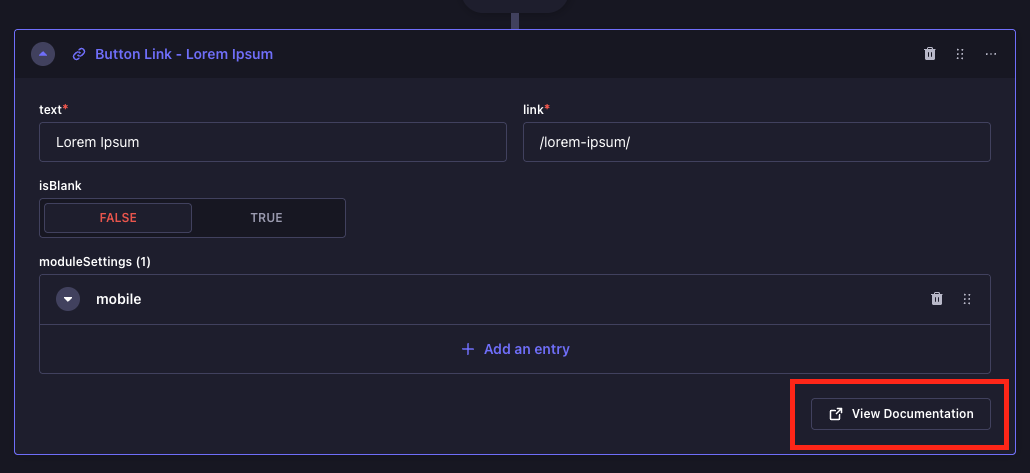Set isBlank to FALSE
This screenshot has width=1030, height=473.
click(118, 218)
